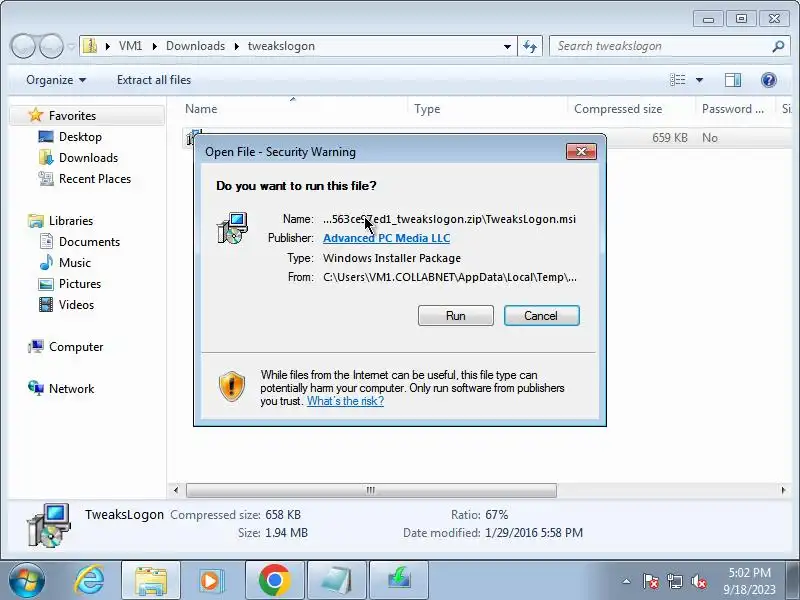Click the 659 KB compressed size cell
This screenshot has height=600, width=800.
tap(669, 138)
